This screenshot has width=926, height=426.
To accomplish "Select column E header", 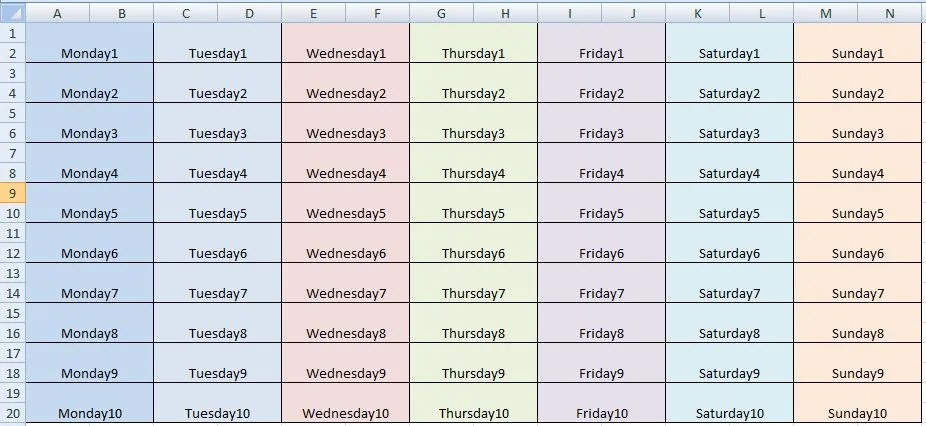I will pos(314,13).
